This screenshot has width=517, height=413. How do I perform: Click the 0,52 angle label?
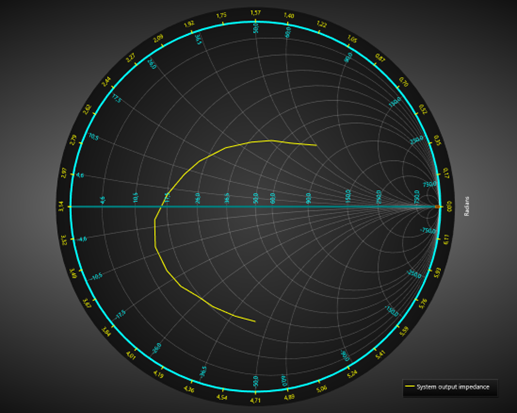coord(423,109)
